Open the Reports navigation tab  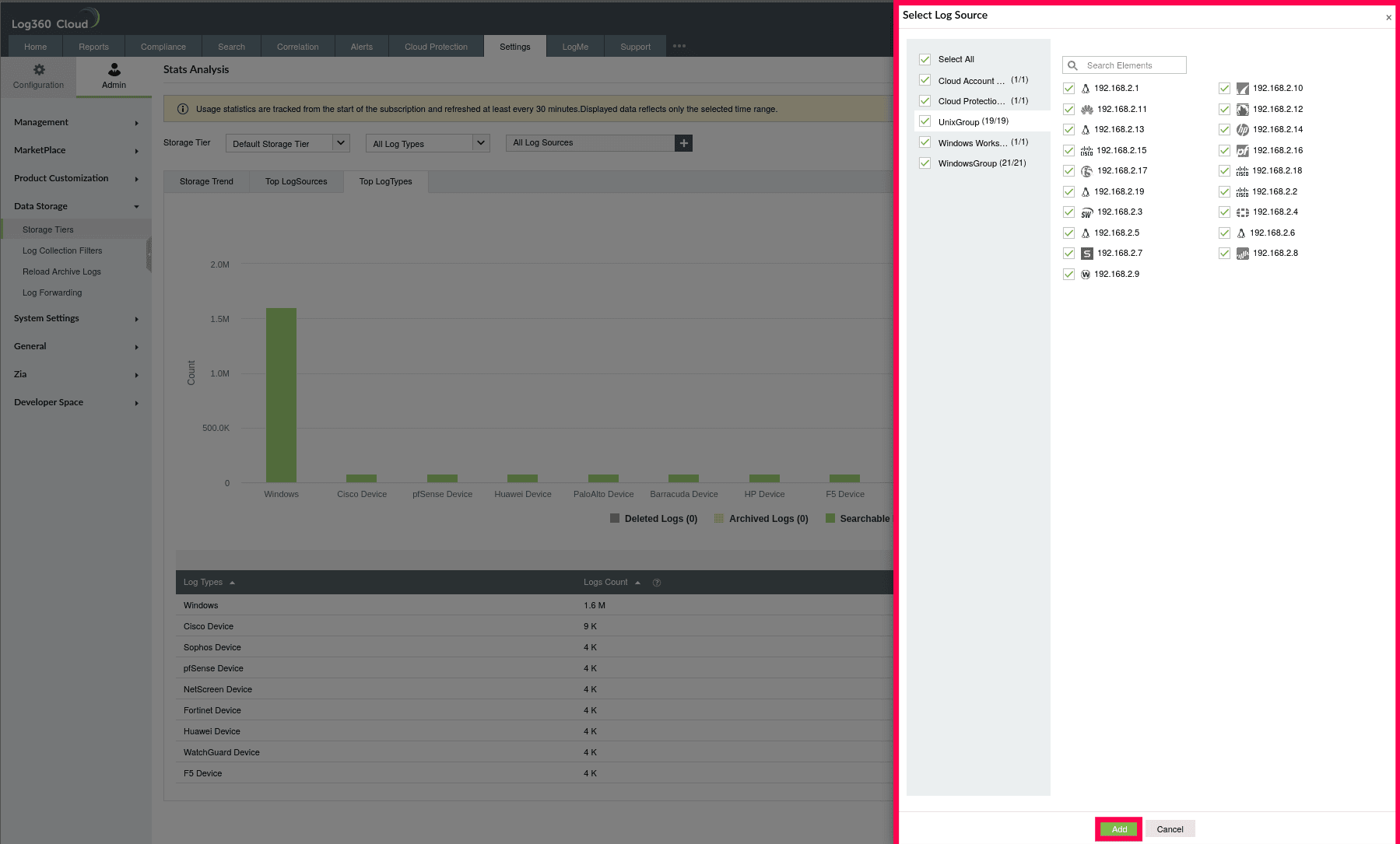pyautogui.click(x=93, y=47)
